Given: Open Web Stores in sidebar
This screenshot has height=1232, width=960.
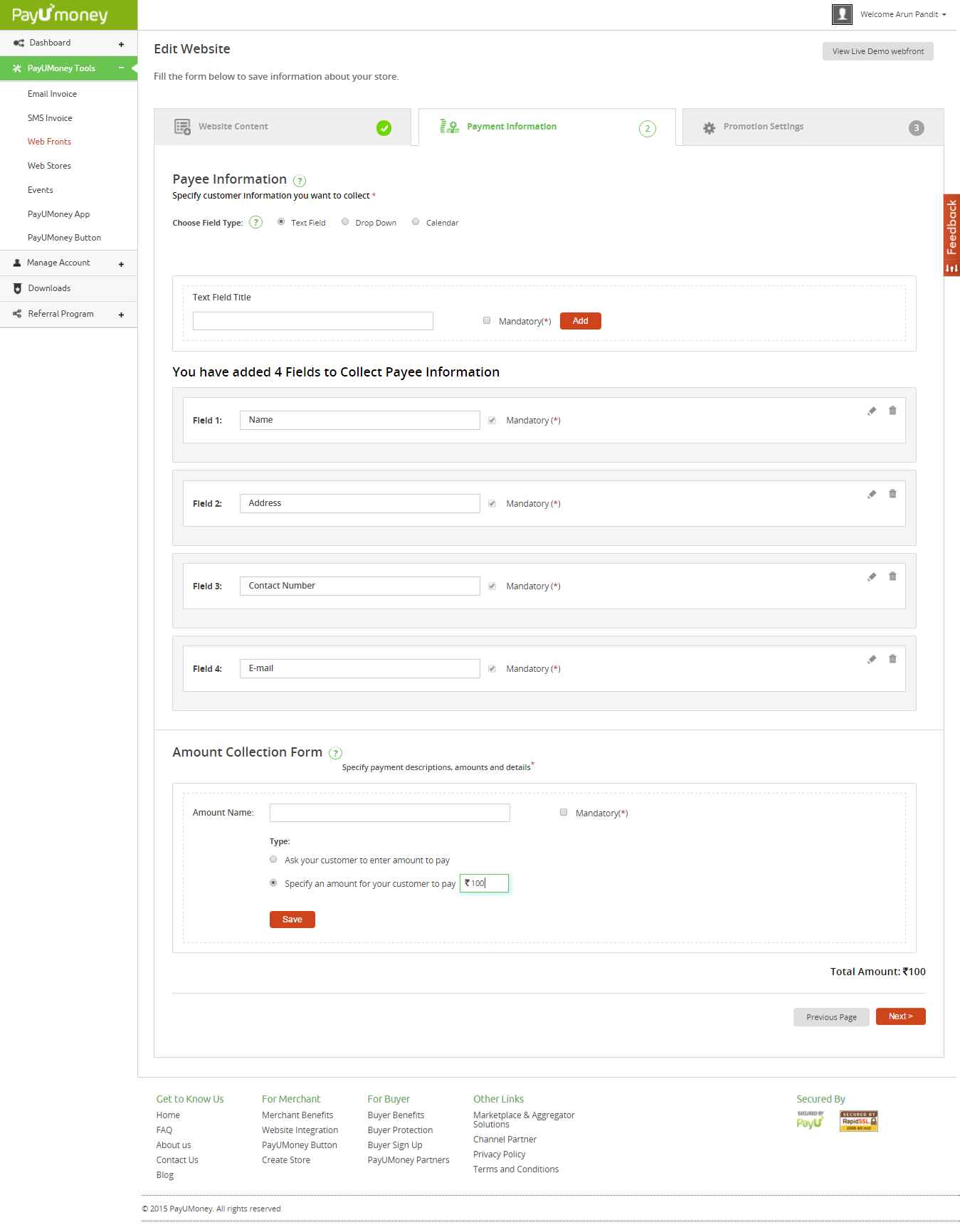Looking at the screenshot, I should [49, 166].
